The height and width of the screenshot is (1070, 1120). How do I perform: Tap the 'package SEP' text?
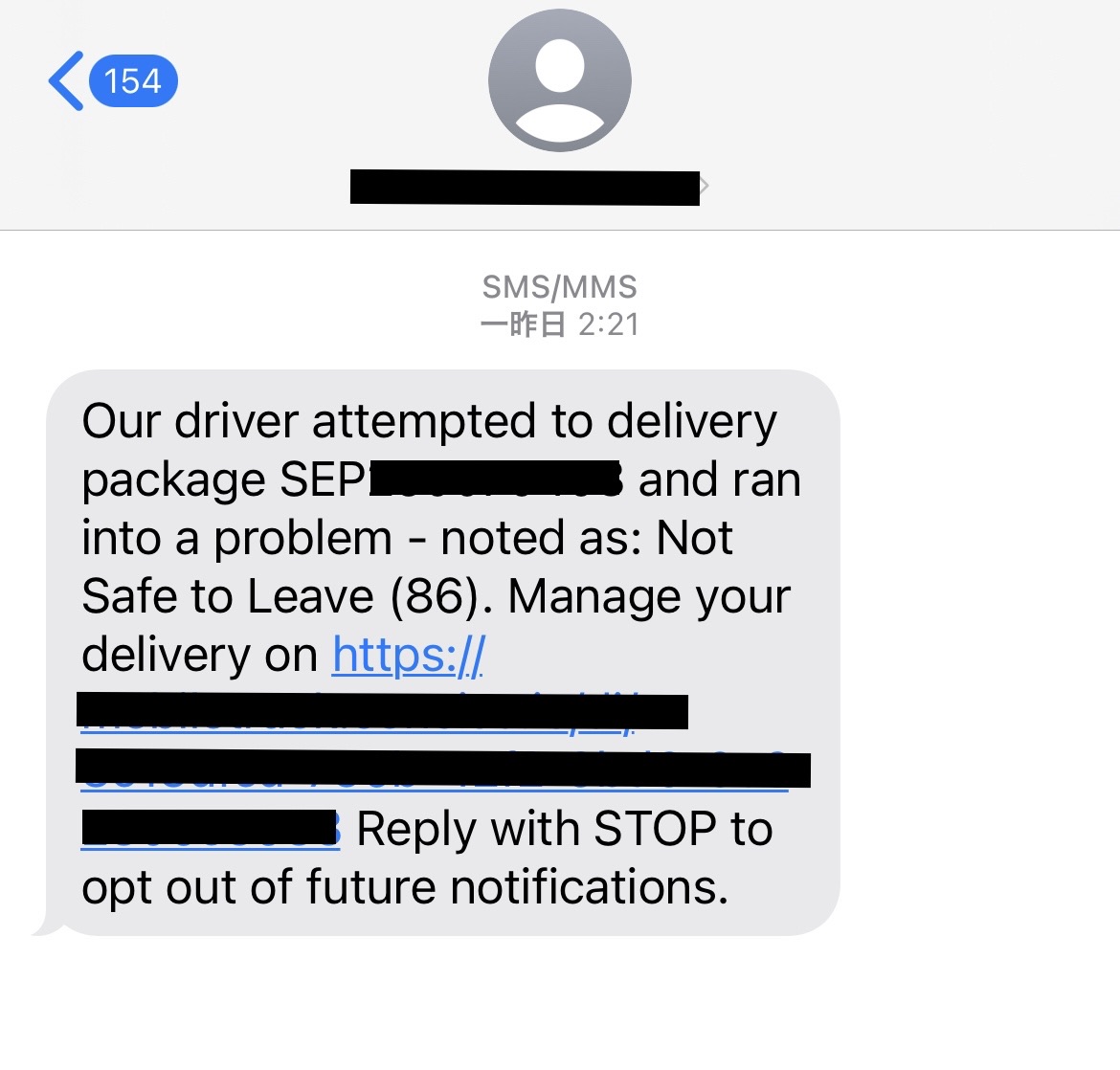point(224,480)
